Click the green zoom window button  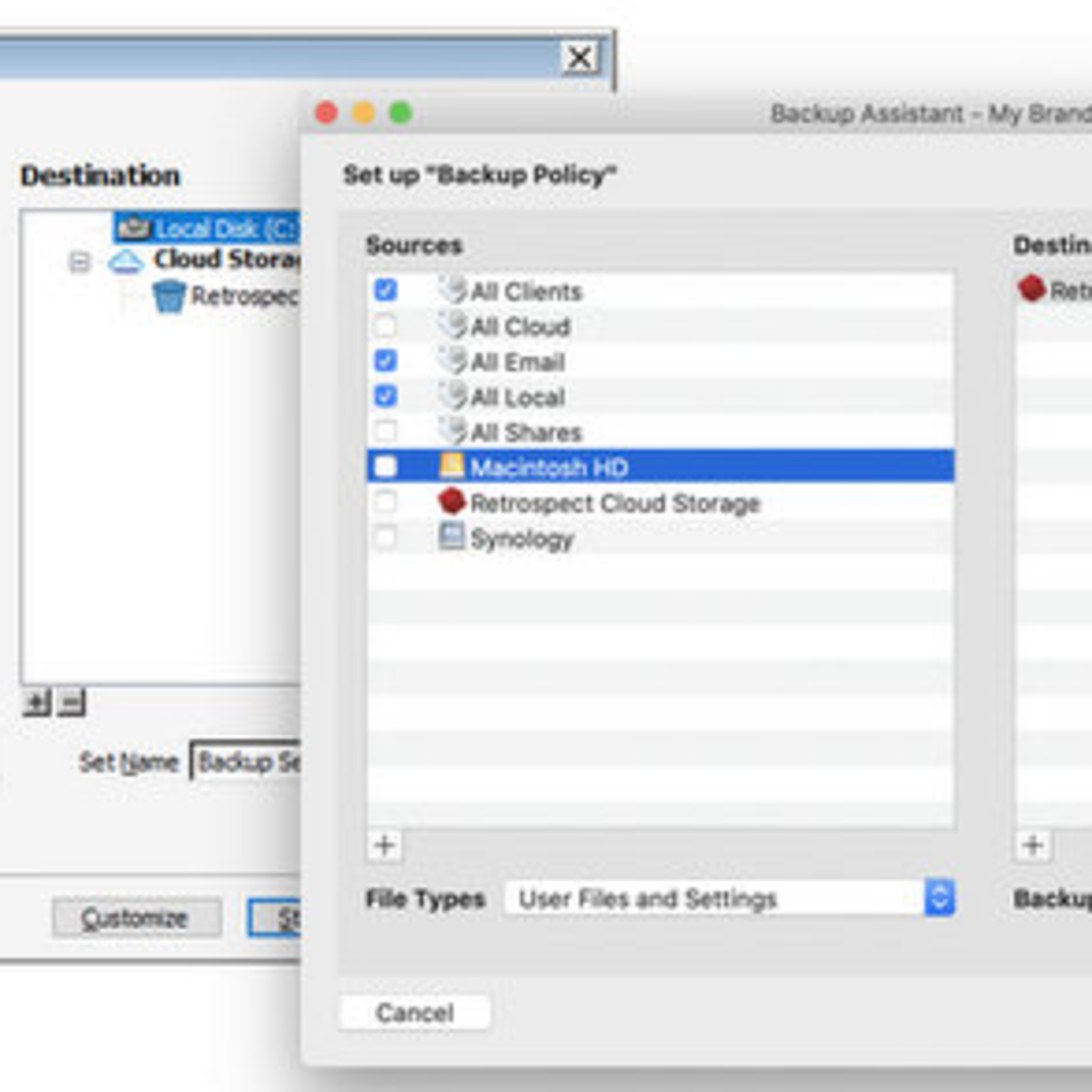(401, 113)
